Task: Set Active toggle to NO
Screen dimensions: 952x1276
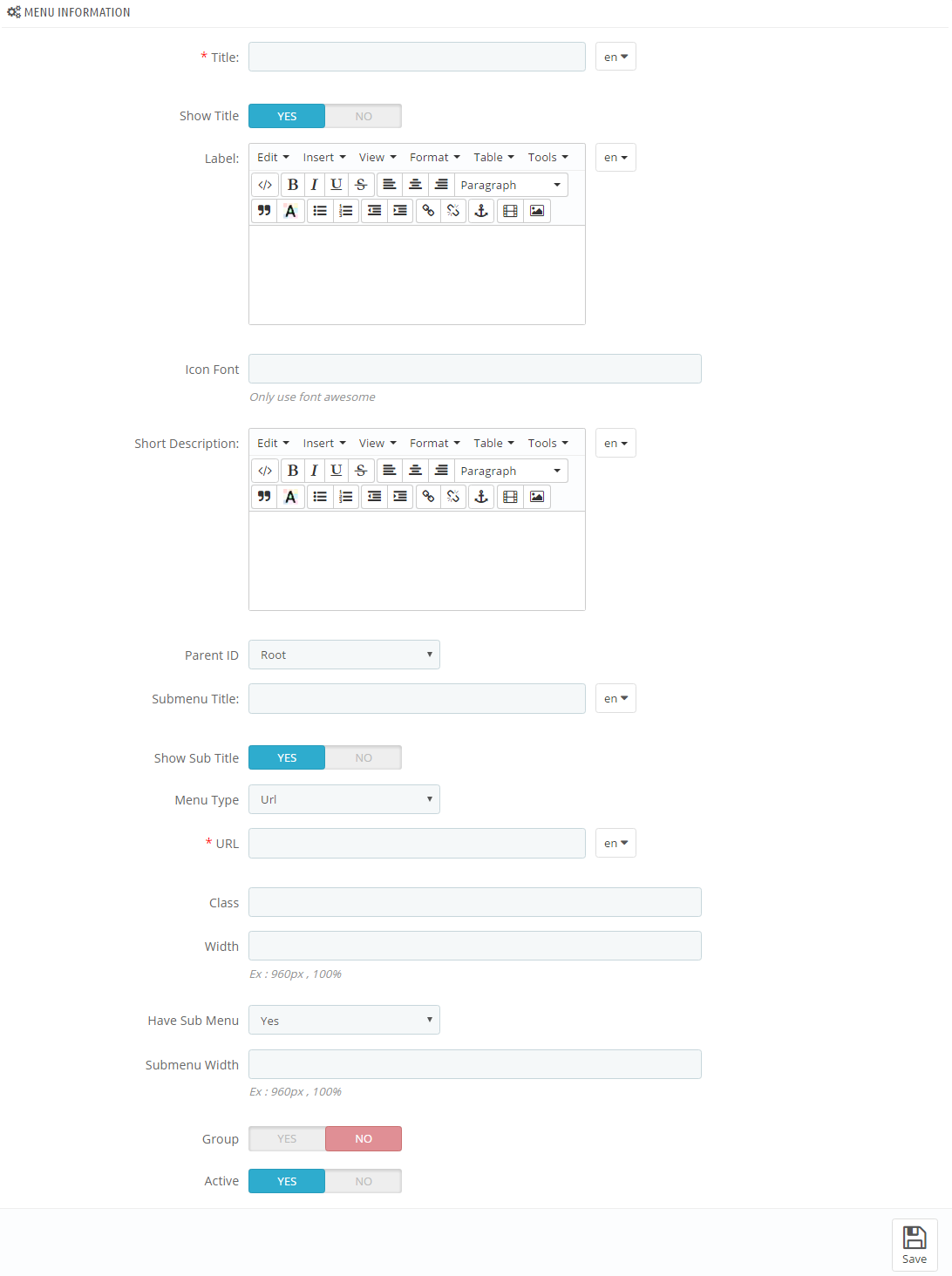Action: (x=364, y=1182)
